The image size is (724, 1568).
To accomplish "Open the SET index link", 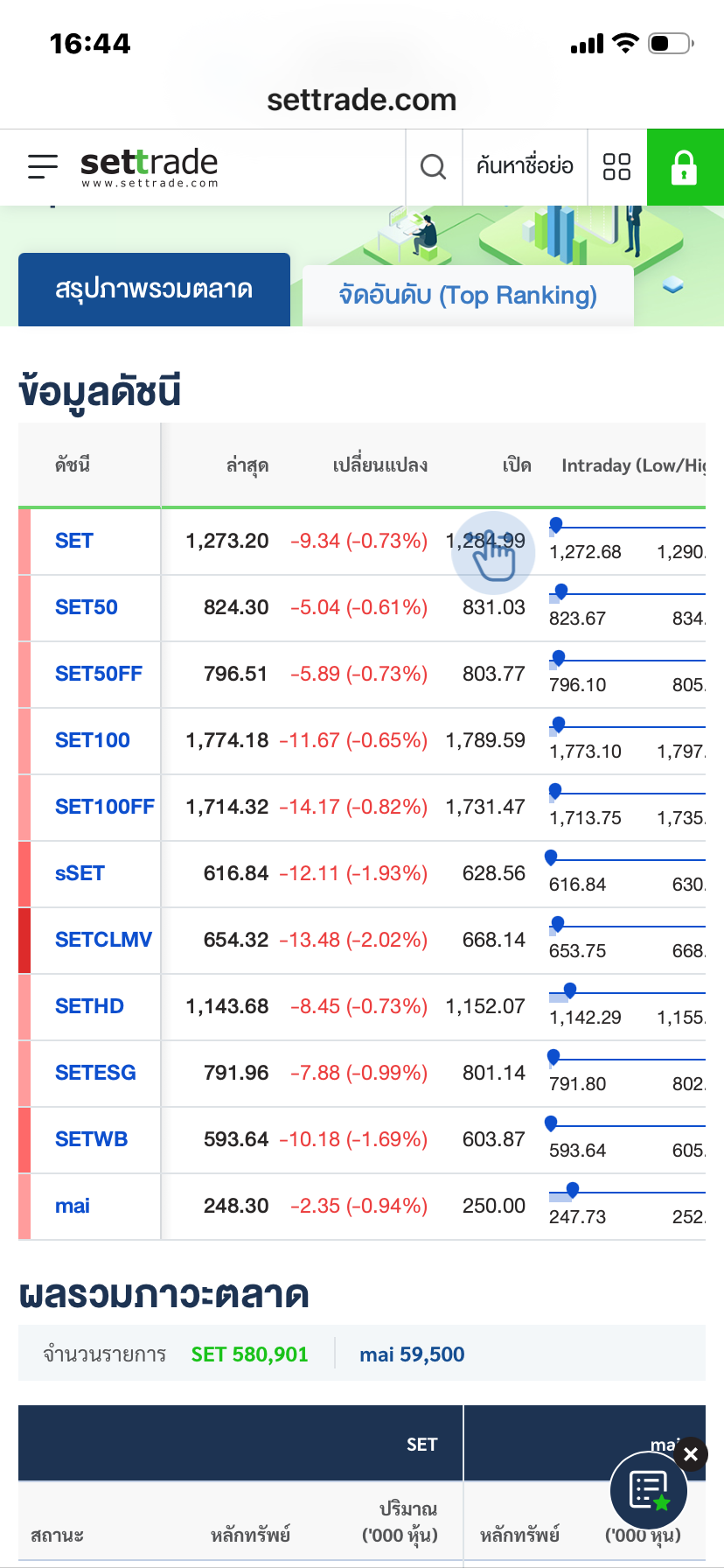I will [x=73, y=541].
